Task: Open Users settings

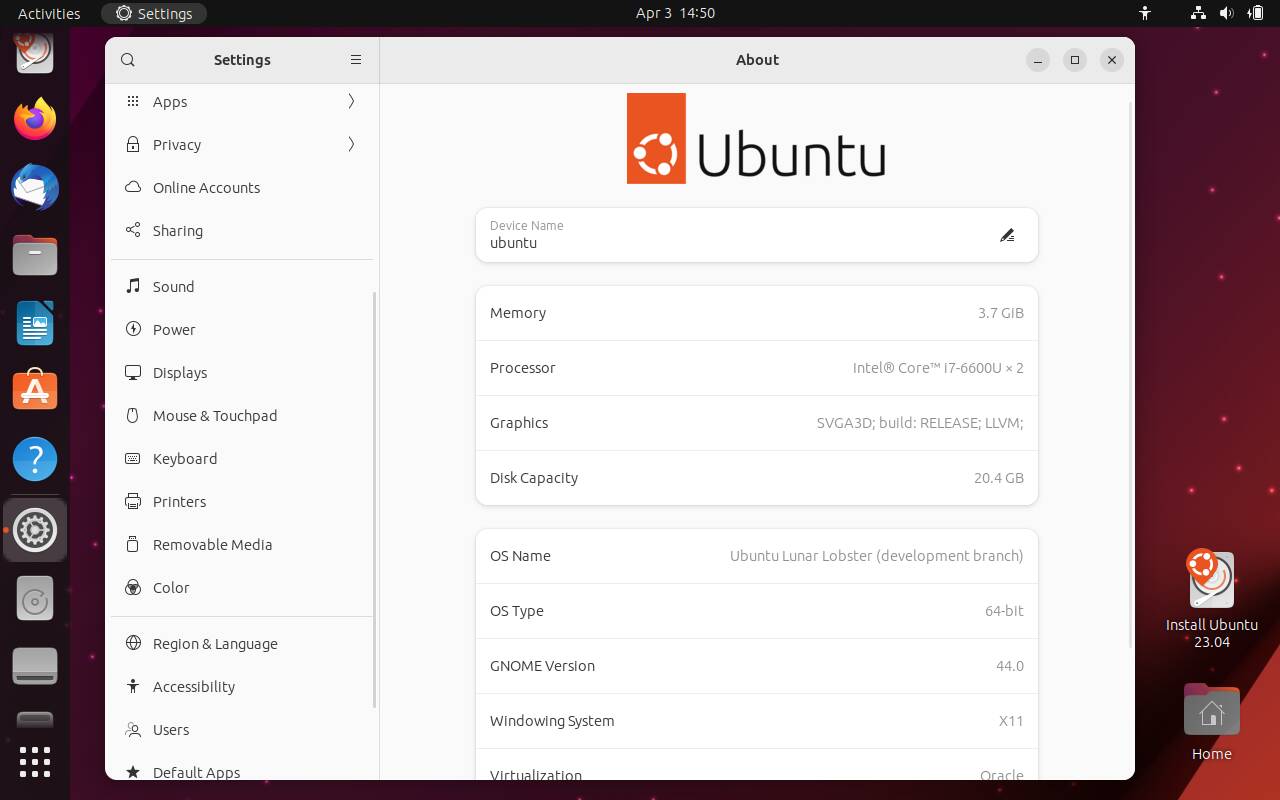Action: pyautogui.click(x=170, y=730)
